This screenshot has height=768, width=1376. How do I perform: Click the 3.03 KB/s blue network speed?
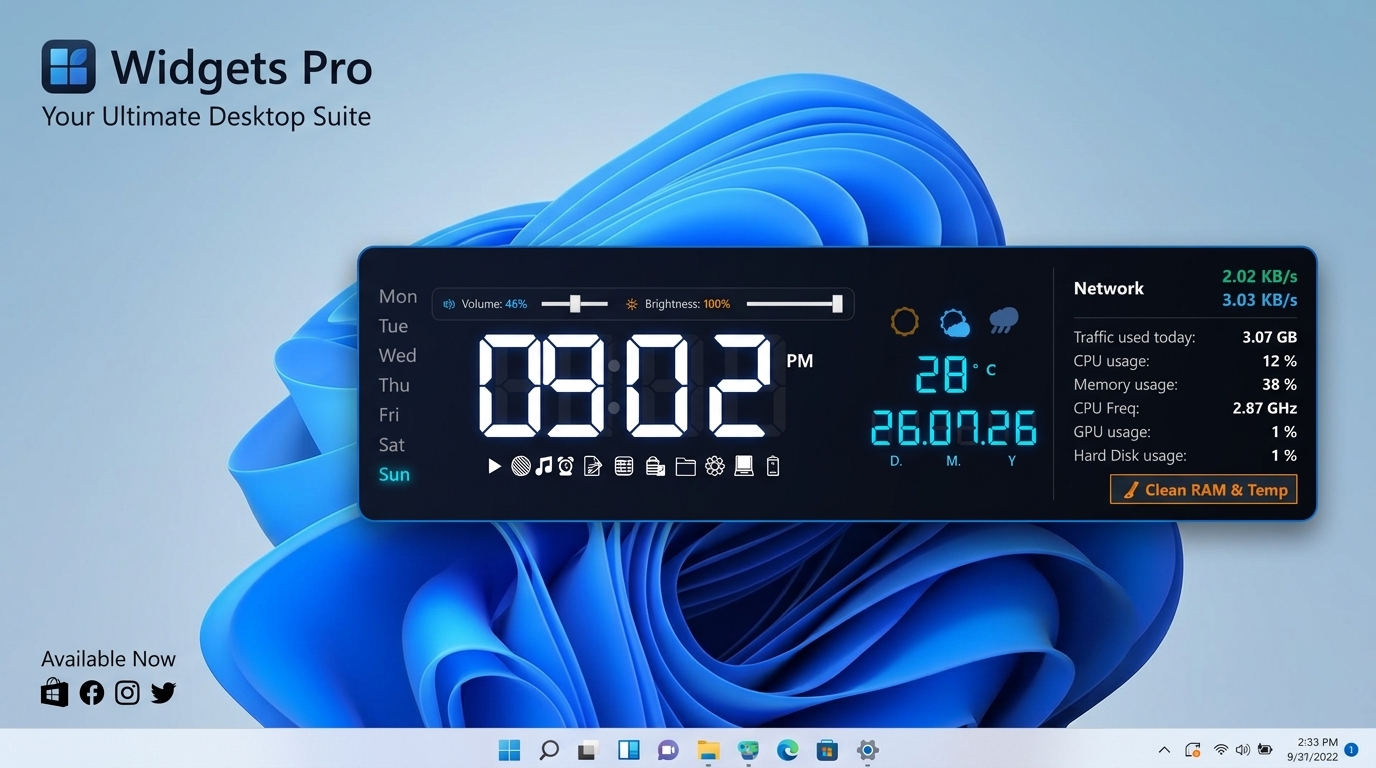[1259, 300]
